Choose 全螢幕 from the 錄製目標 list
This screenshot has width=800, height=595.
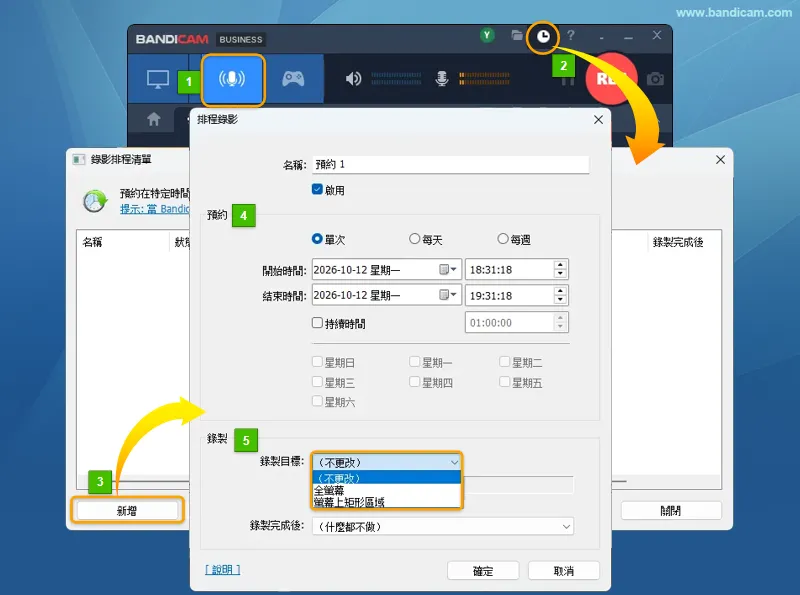pyautogui.click(x=386, y=490)
